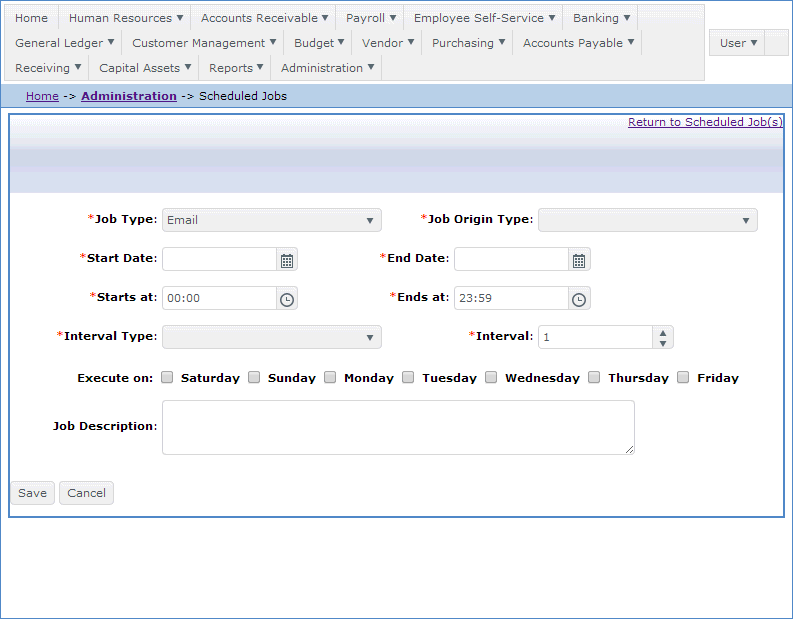Open the Start Date calendar picker

pyautogui.click(x=287, y=260)
